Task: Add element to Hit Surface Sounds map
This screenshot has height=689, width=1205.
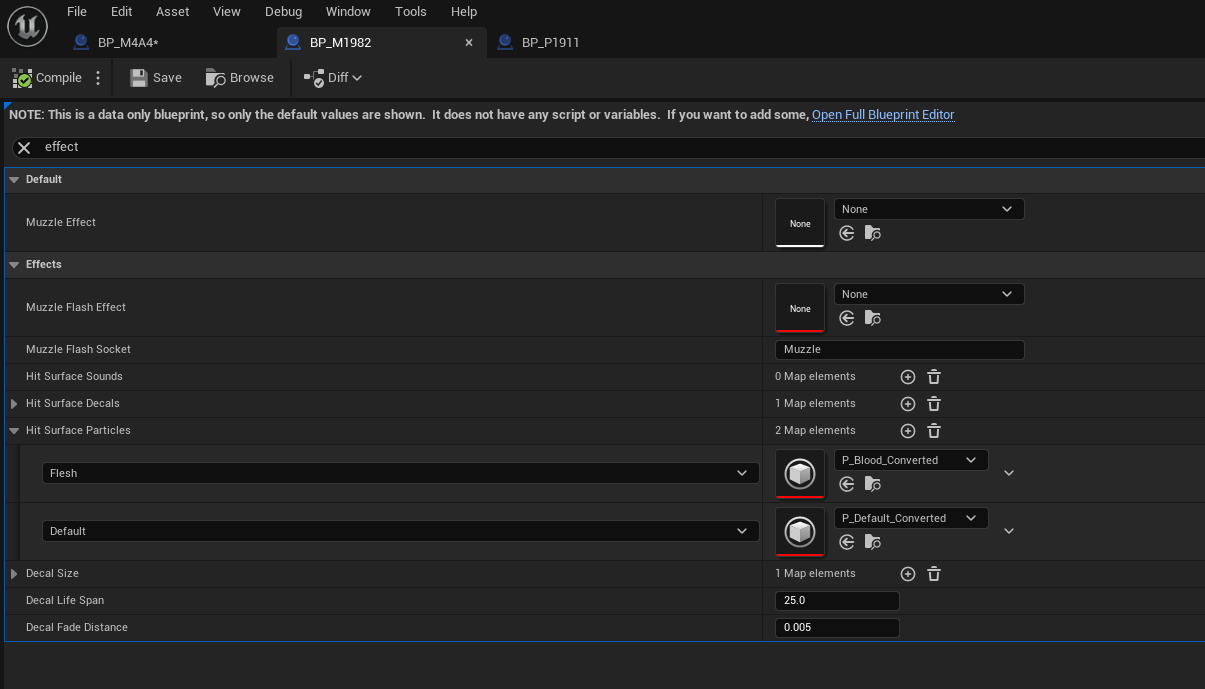Action: (908, 377)
